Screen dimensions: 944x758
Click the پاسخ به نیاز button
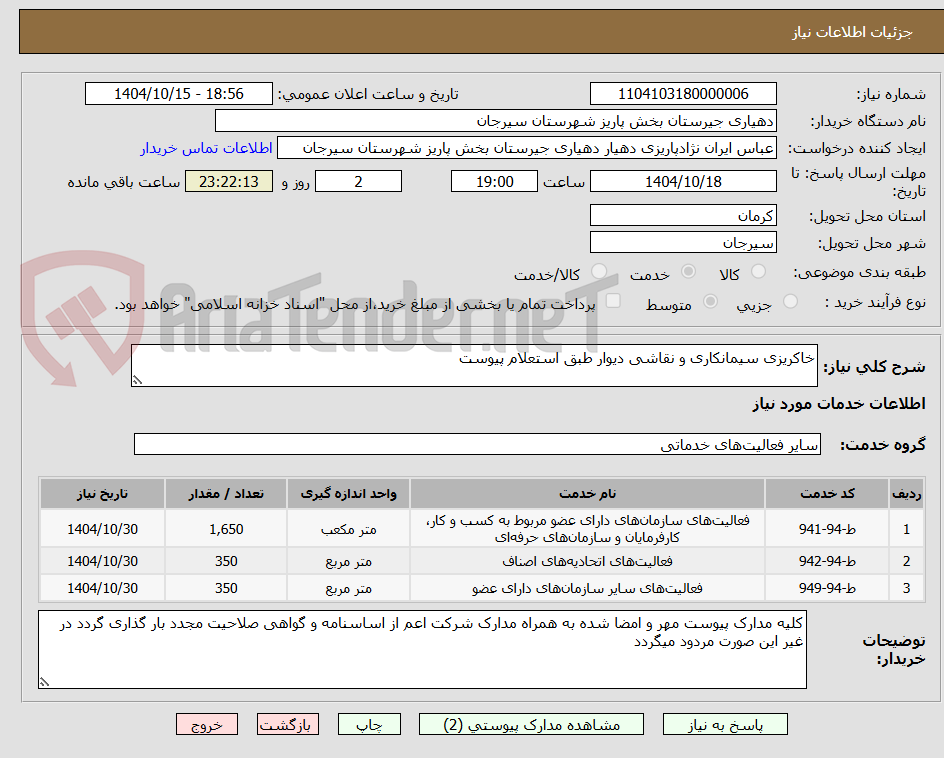tap(725, 725)
